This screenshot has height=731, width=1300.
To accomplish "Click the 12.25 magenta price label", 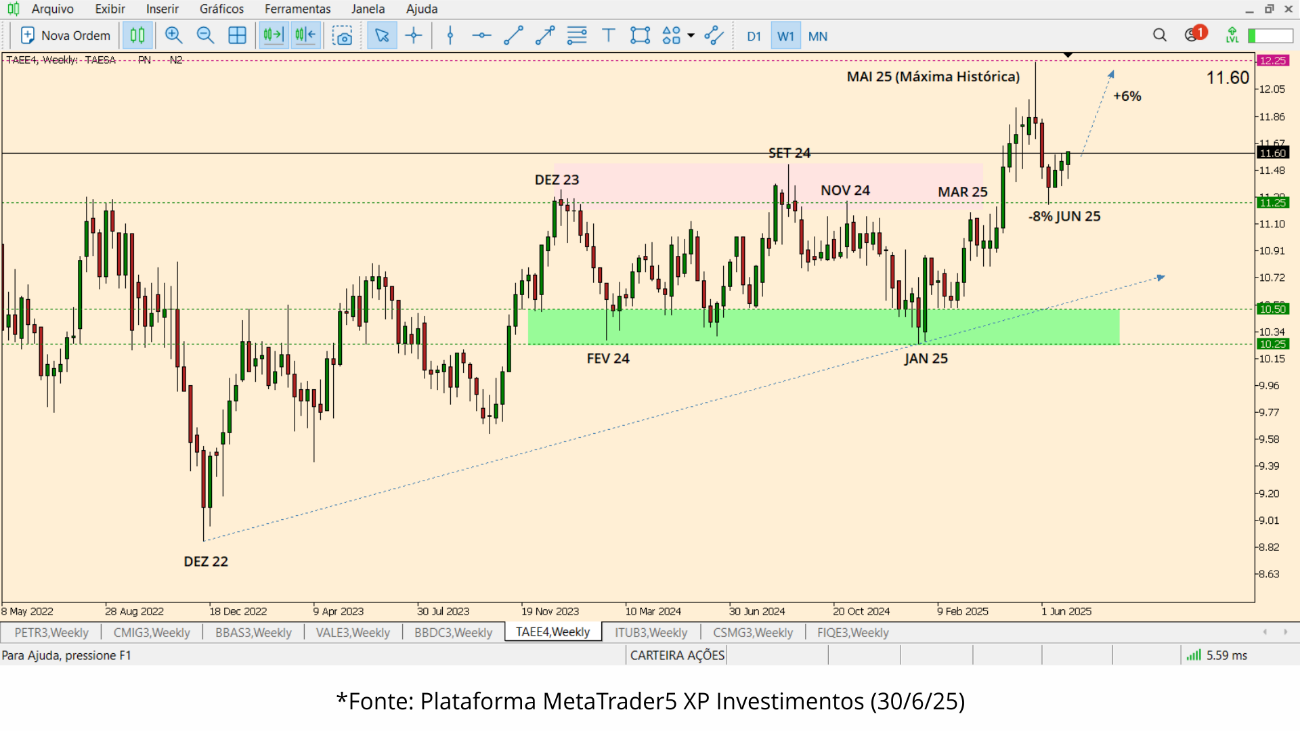I will point(1272,61).
